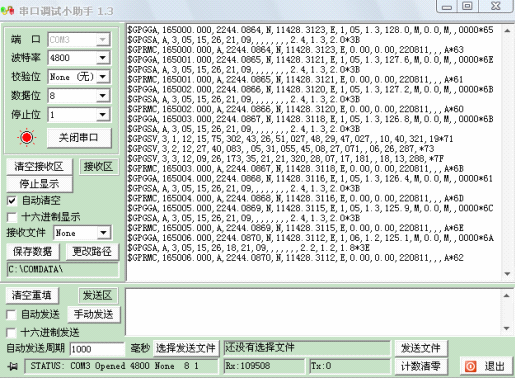Click the $GPRMC 165006.000 line ending A*62
This screenshot has width=515, height=379.
[x=295, y=258]
